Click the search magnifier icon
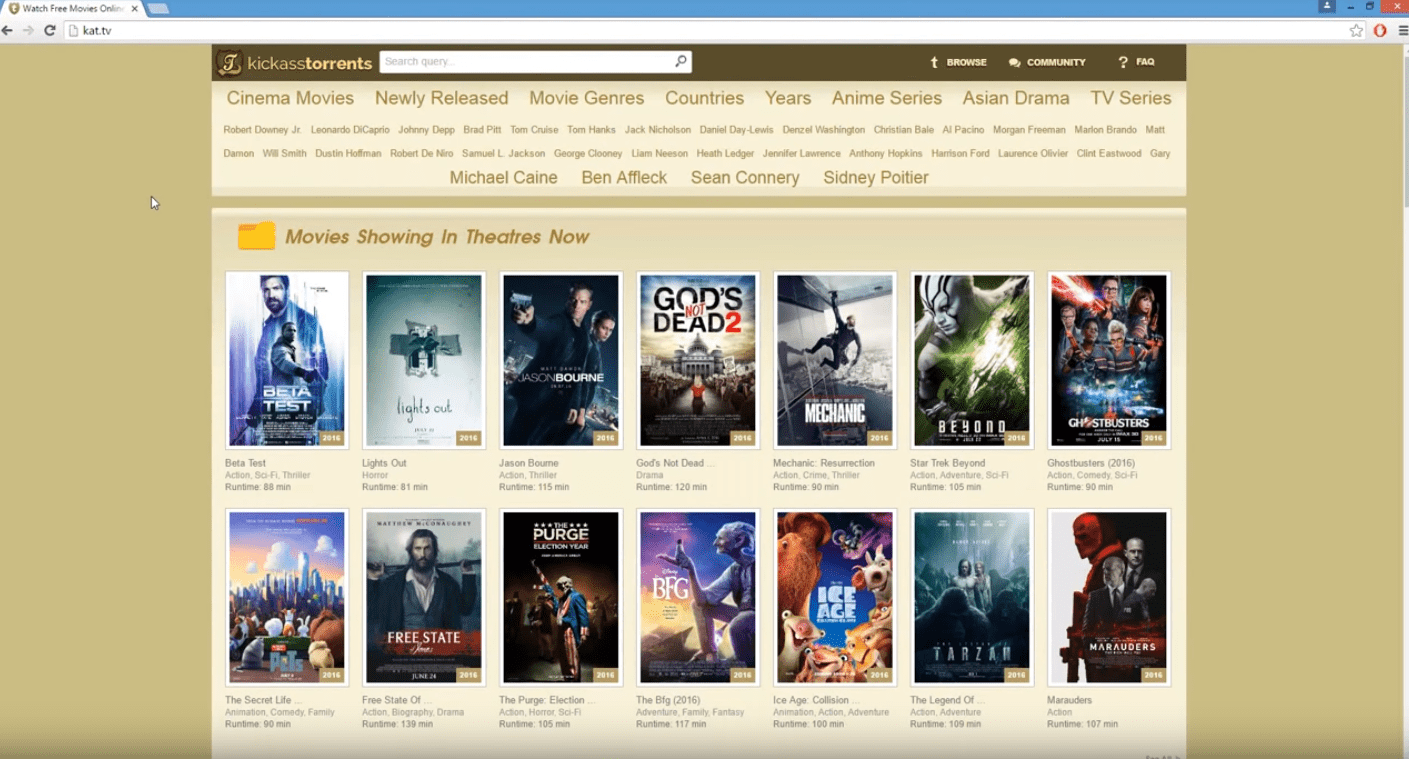The image size is (1409, 759). (x=681, y=61)
